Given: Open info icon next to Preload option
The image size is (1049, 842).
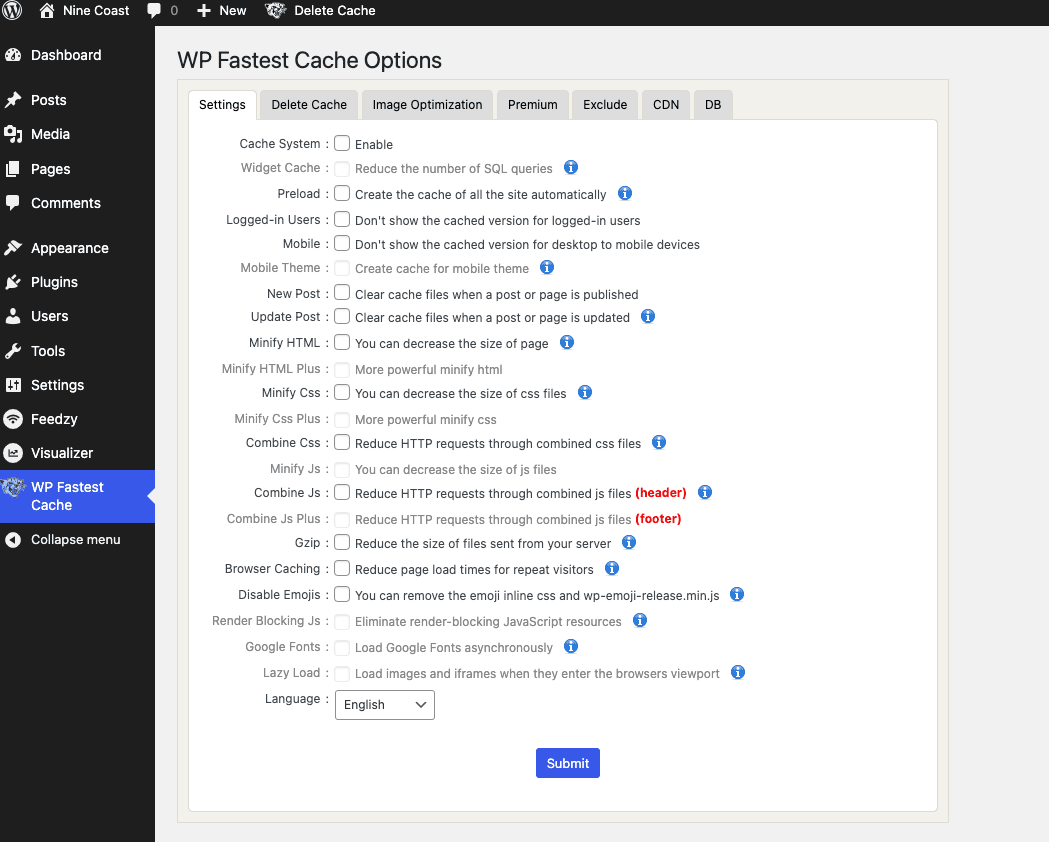Looking at the screenshot, I should [625, 193].
